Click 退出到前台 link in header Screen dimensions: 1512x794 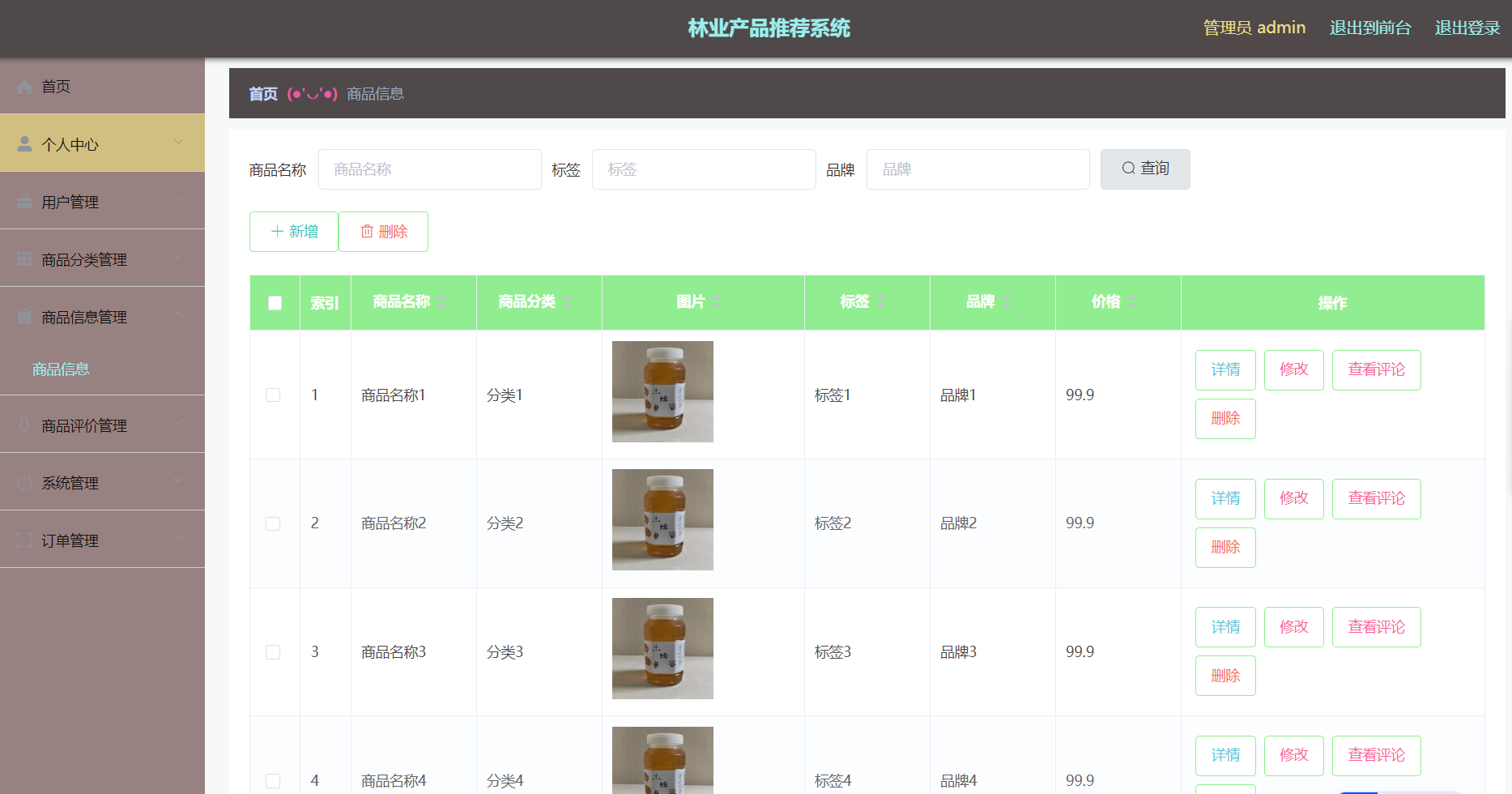point(1370,28)
